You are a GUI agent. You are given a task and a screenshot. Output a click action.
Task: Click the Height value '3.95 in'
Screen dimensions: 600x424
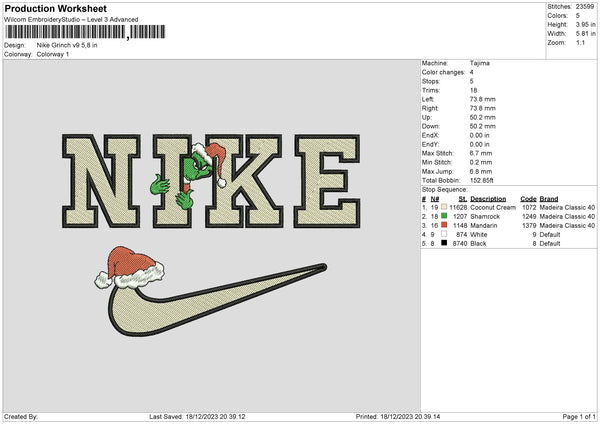click(x=585, y=24)
